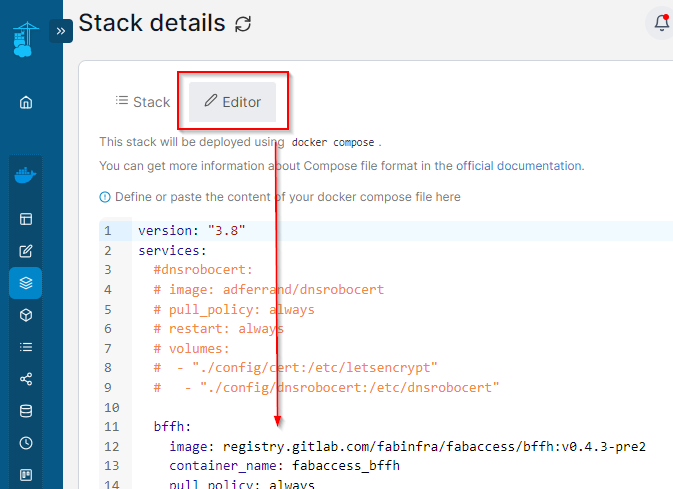Click the version "3.8" line in editor
The image size is (673, 489).
pyautogui.click(x=192, y=231)
